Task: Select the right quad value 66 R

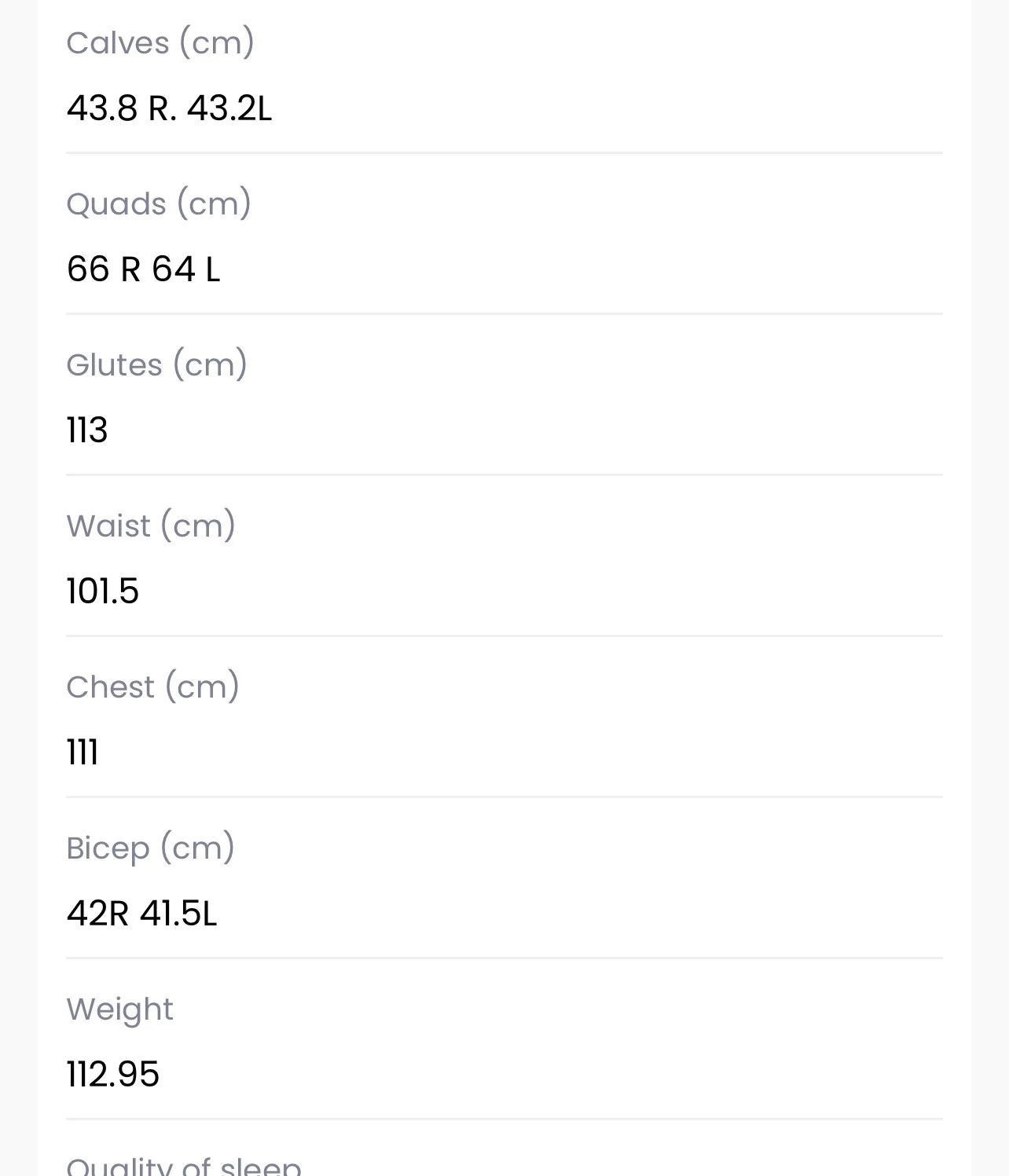Action: pyautogui.click(x=104, y=269)
